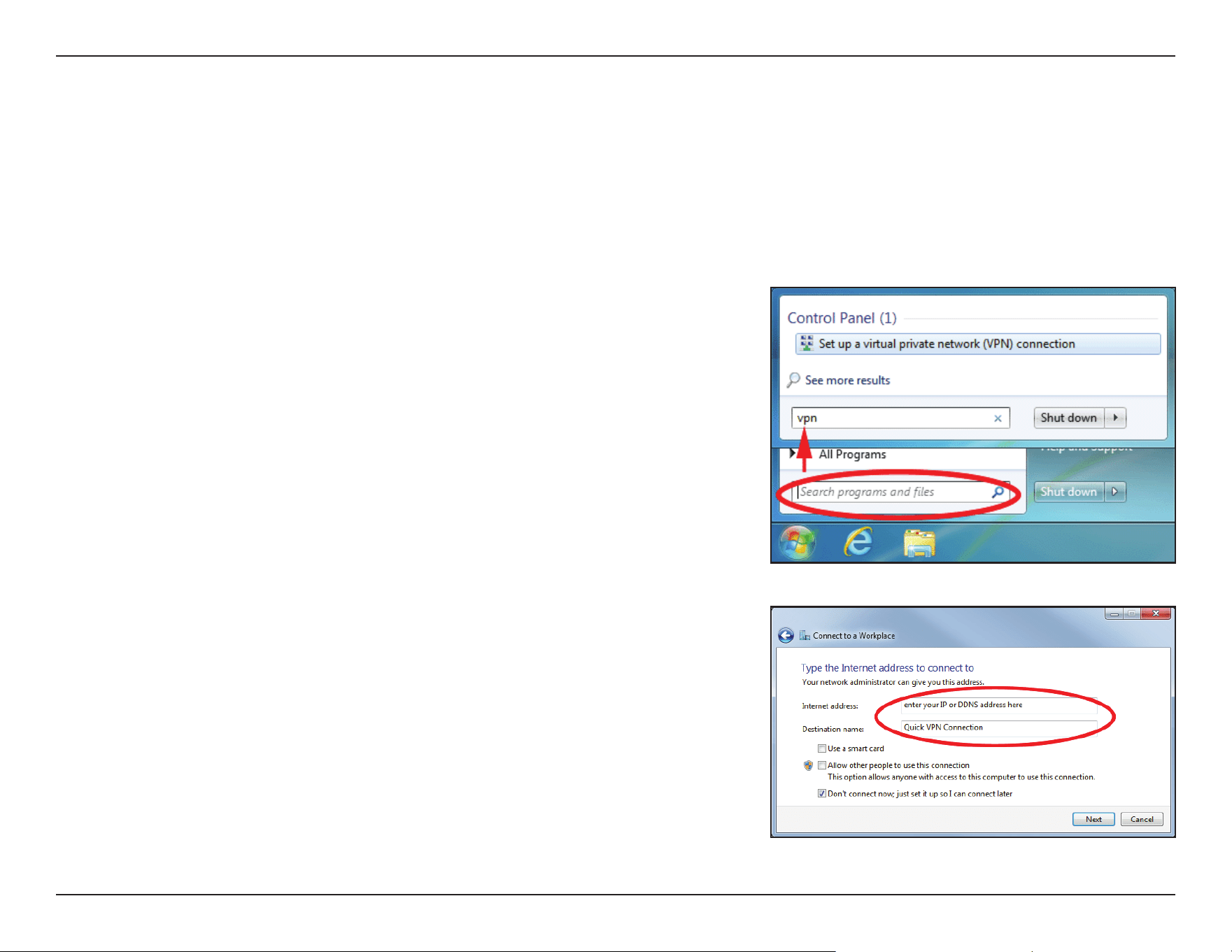Click the Cancel button
The height and width of the screenshot is (952, 1232).
click(1142, 819)
